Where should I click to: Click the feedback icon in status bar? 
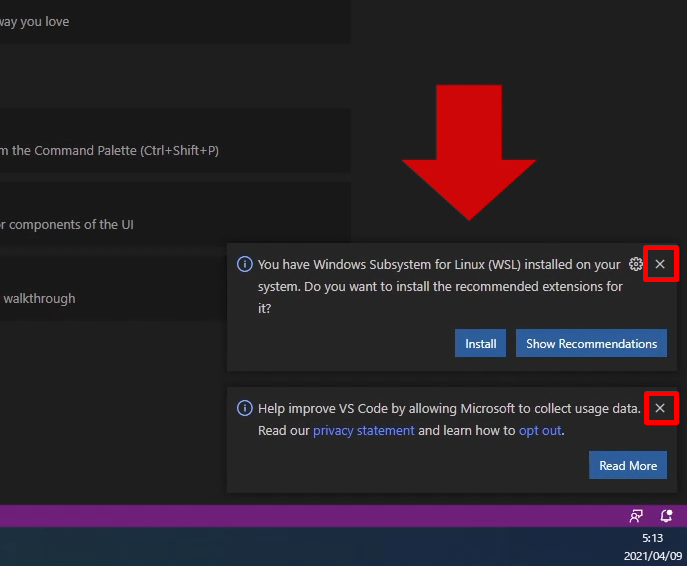pos(636,516)
